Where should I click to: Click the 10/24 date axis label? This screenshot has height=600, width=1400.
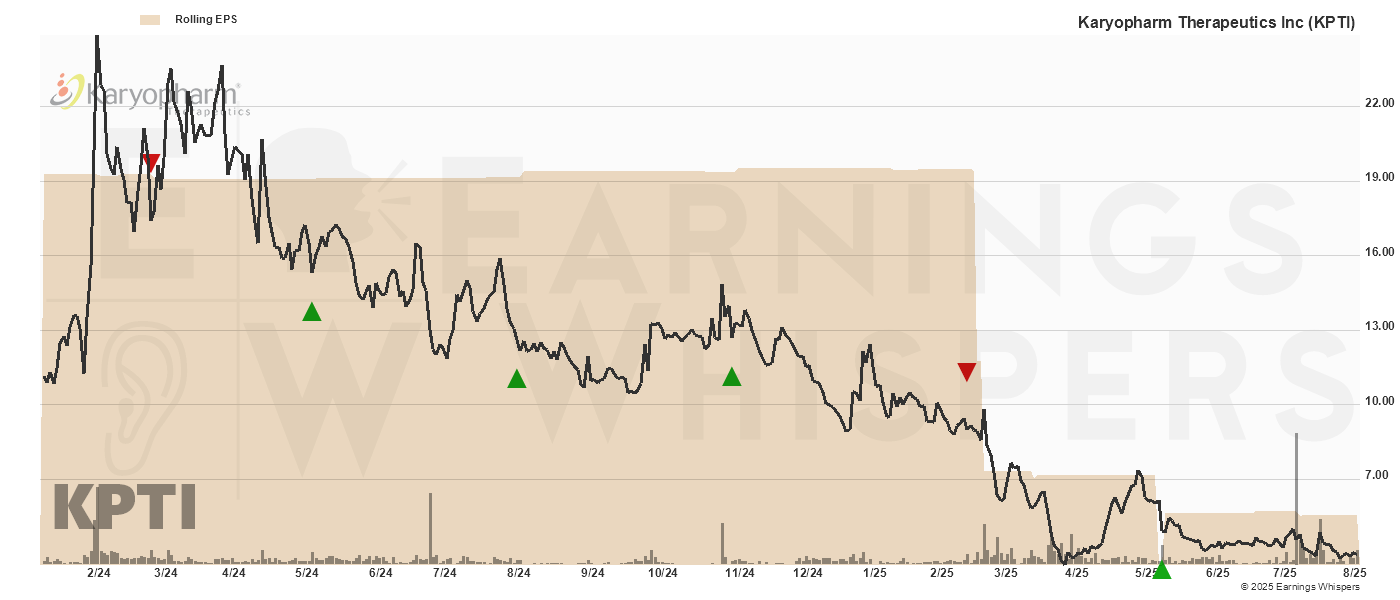point(663,573)
